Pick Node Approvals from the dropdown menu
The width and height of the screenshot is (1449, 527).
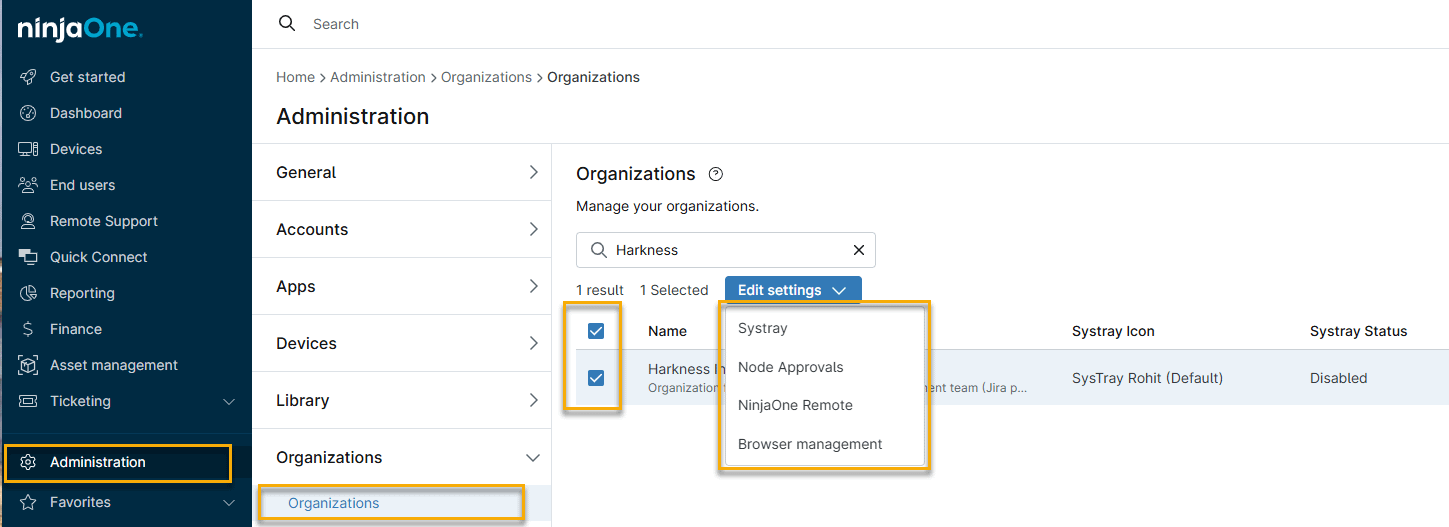click(x=790, y=367)
